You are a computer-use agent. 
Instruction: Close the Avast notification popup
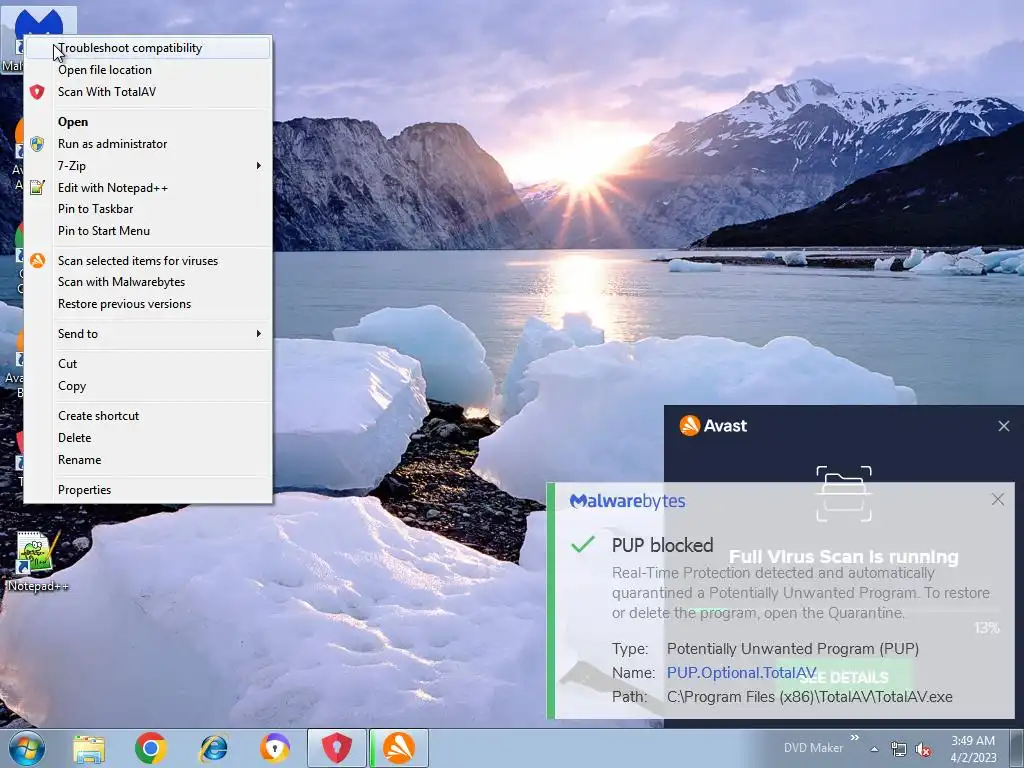point(1004,426)
